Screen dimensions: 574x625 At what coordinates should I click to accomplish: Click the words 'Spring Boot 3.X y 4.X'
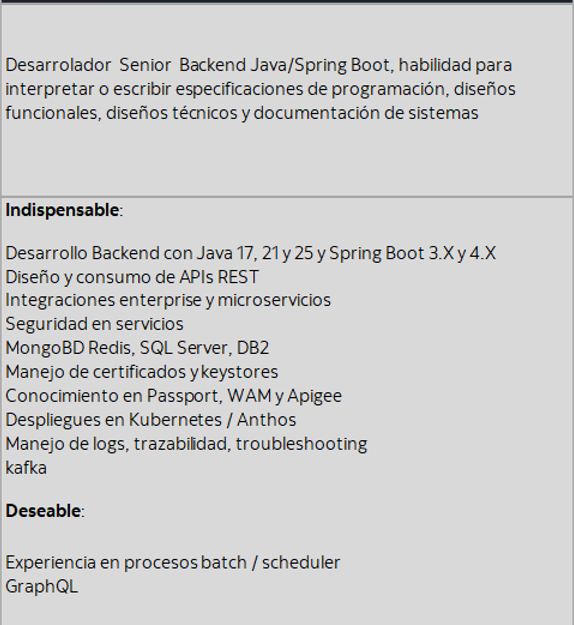(x=413, y=254)
